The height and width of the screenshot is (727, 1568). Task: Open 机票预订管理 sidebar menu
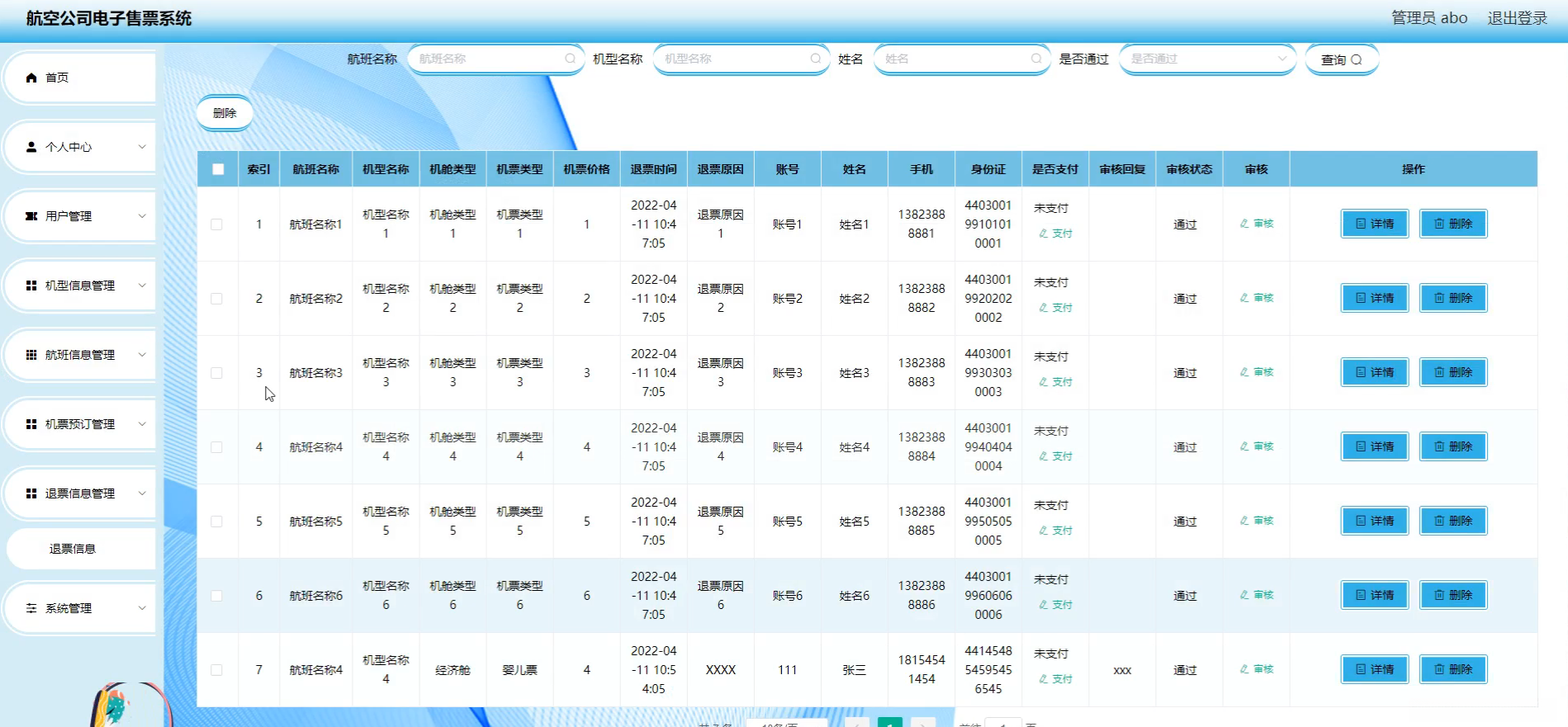point(80,424)
